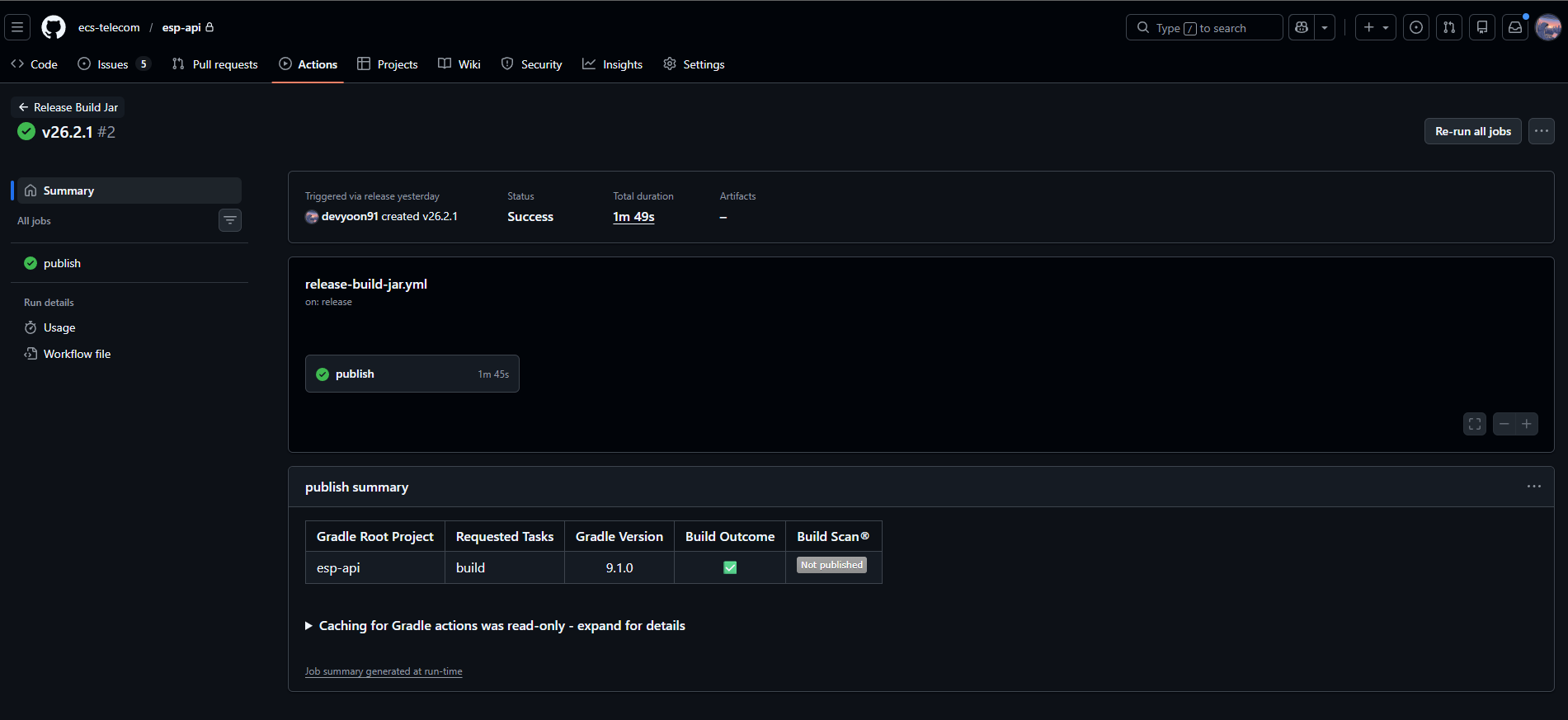Select Summary in the sidebar
Image resolution: width=1568 pixels, height=720 pixels.
pos(129,191)
